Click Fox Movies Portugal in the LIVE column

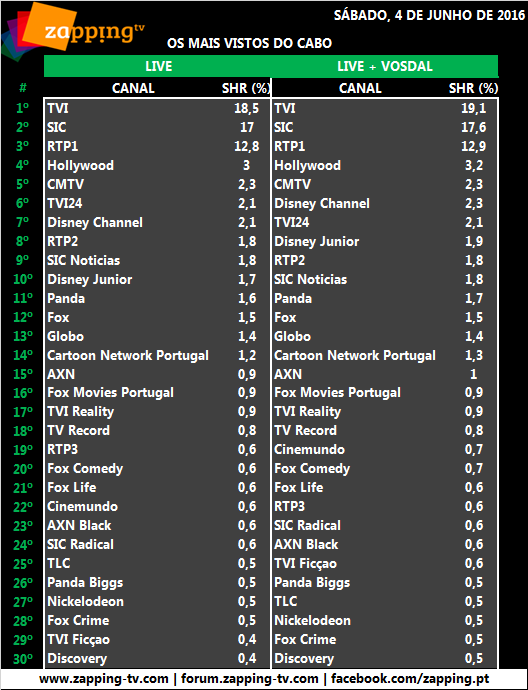coord(110,393)
